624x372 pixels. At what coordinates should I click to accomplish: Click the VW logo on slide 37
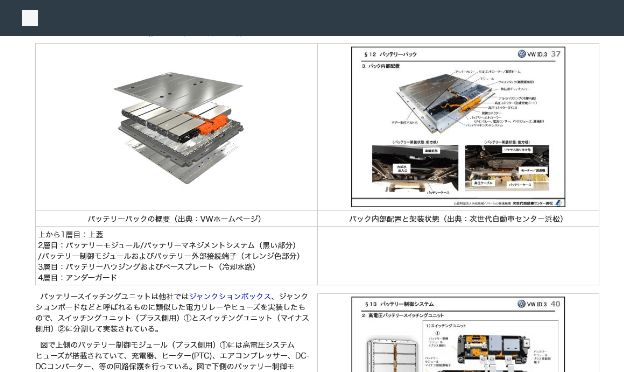click(x=521, y=54)
